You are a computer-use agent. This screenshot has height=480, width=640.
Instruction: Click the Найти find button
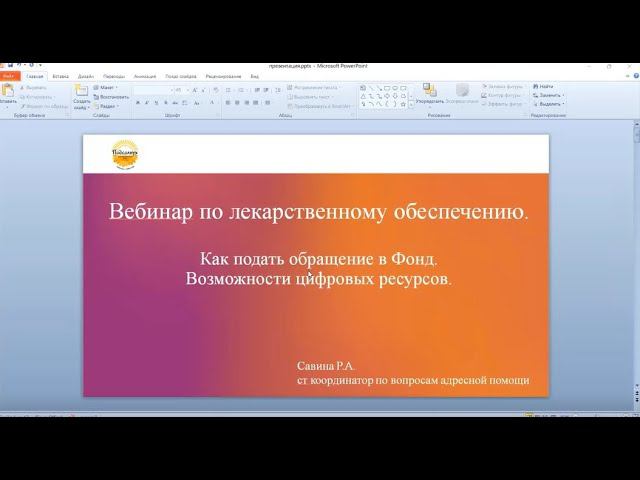(x=546, y=87)
